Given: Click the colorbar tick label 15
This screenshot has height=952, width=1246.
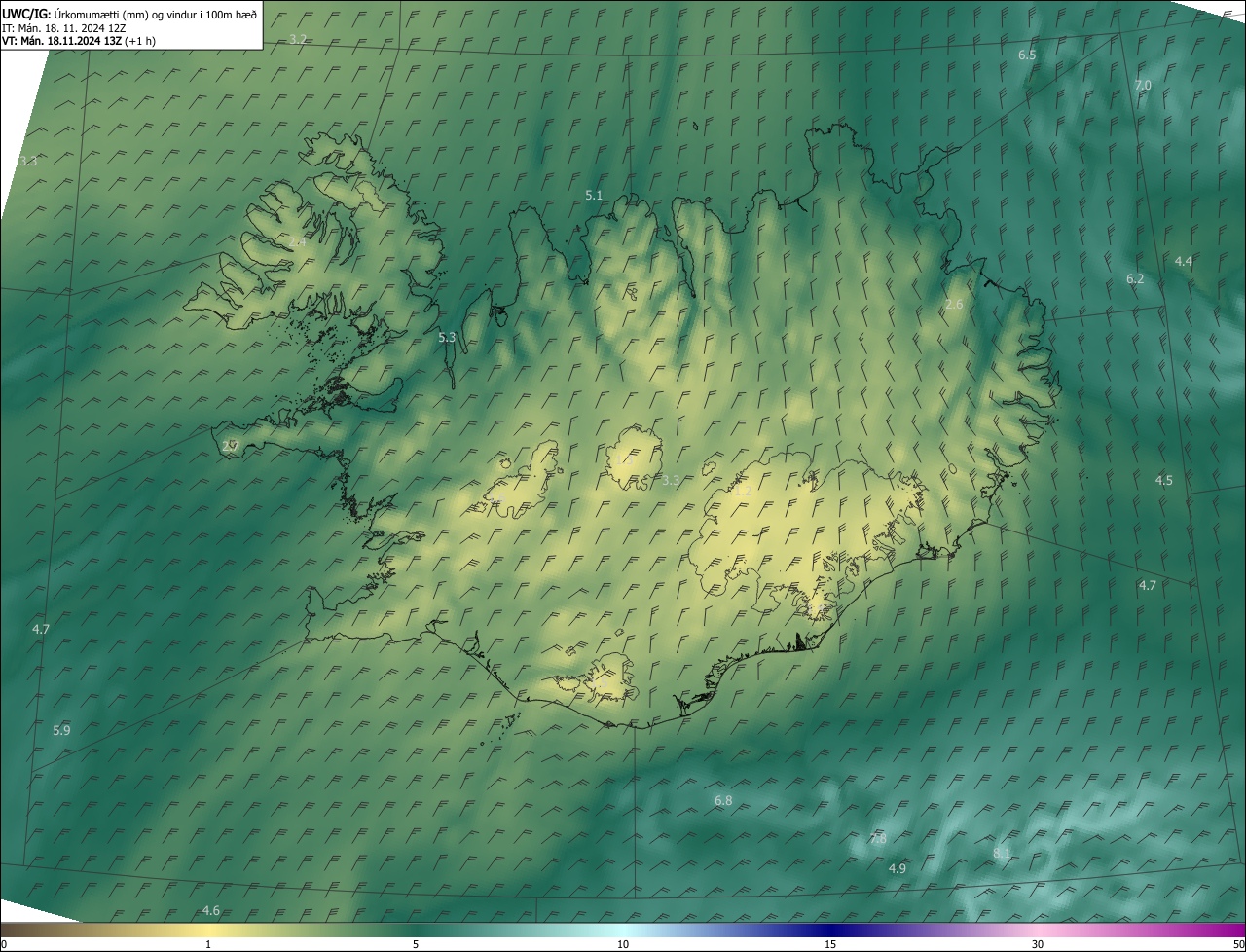Looking at the screenshot, I should point(830,944).
